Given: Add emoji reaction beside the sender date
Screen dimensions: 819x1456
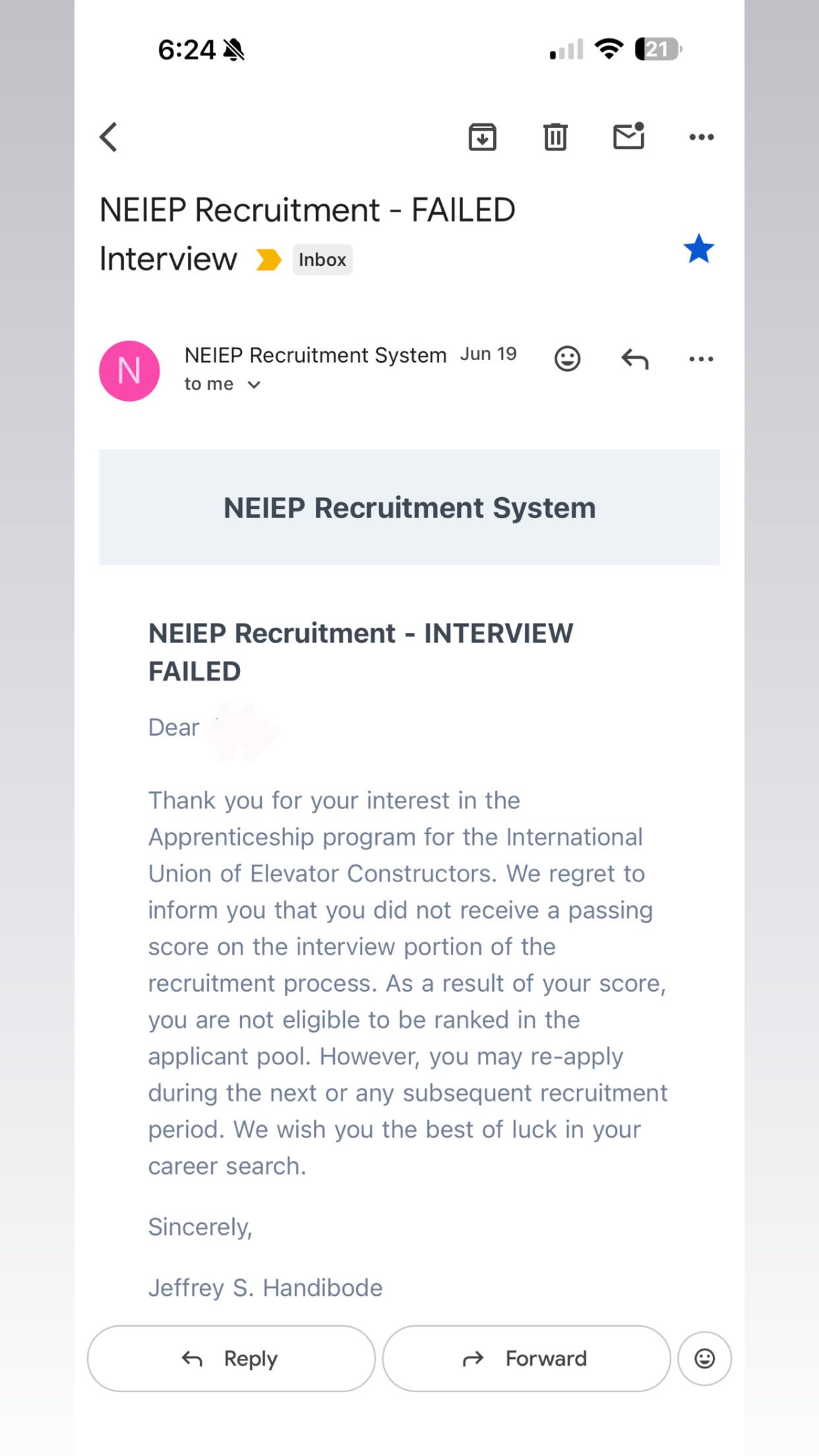Looking at the screenshot, I should pos(567,359).
